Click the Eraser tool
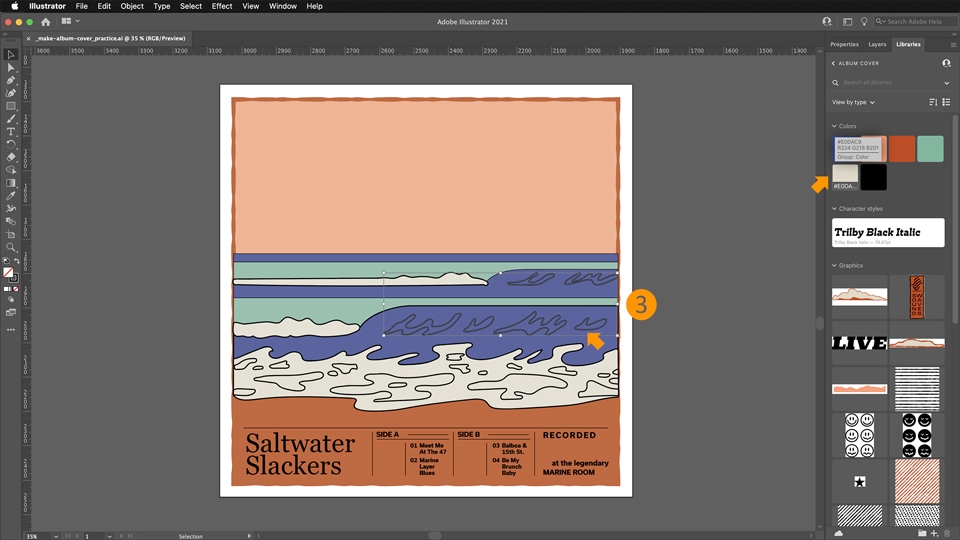Viewport: 960px width, 540px height. [x=11, y=157]
